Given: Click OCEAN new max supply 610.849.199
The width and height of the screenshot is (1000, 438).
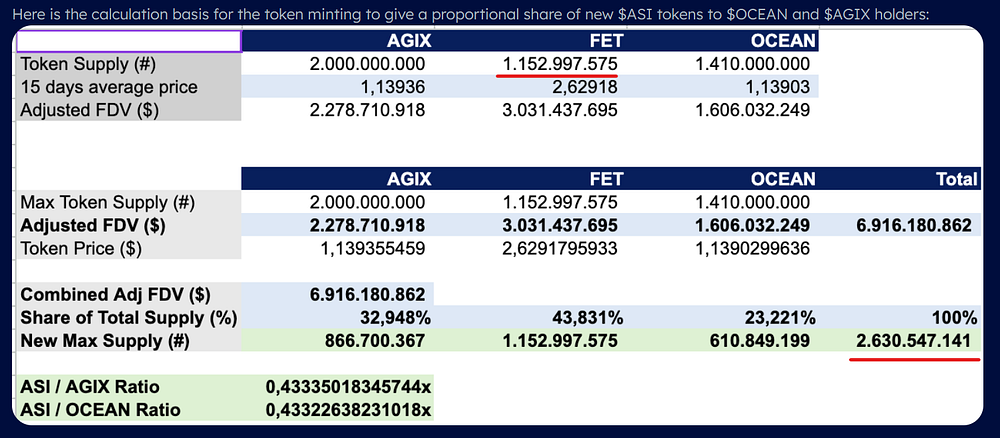Looking at the screenshot, I should pos(723,340).
